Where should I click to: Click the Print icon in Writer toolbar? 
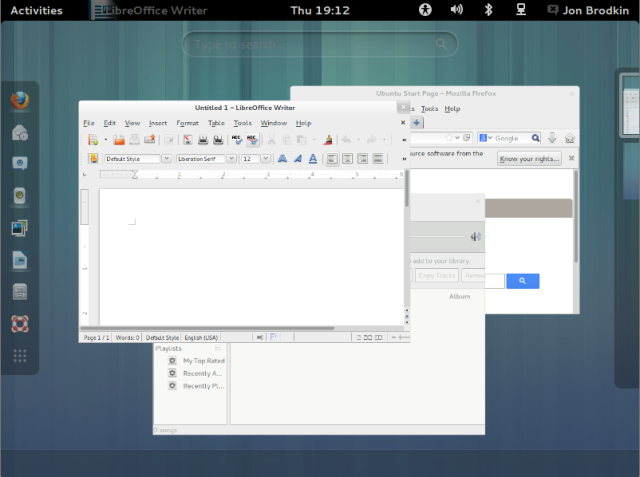coord(201,140)
